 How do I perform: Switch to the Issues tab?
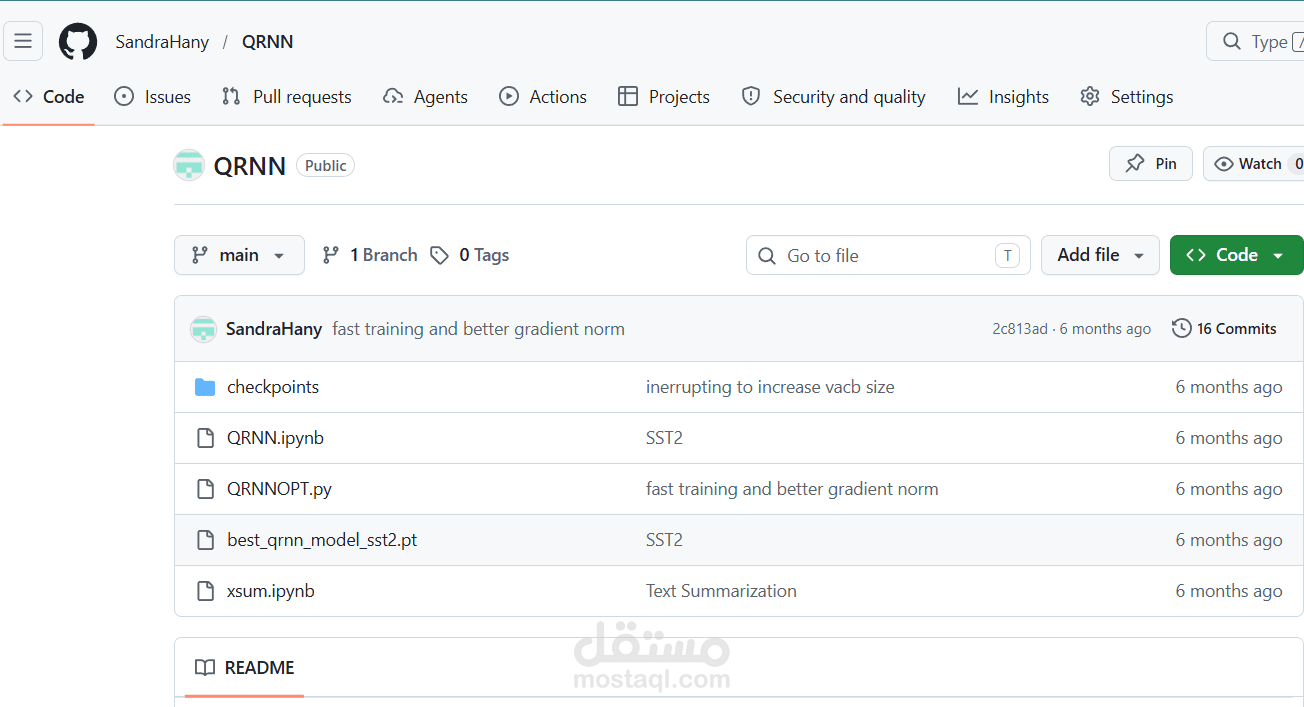(153, 97)
